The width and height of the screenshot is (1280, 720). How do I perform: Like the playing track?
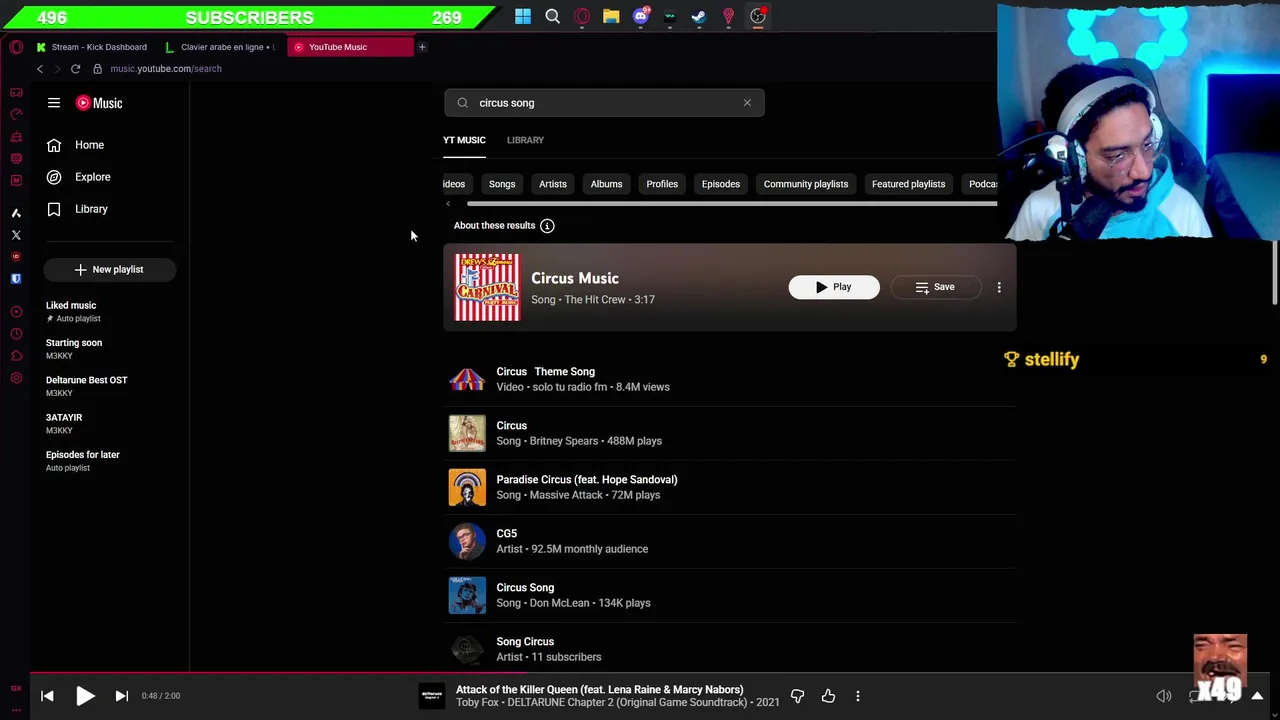coord(828,696)
